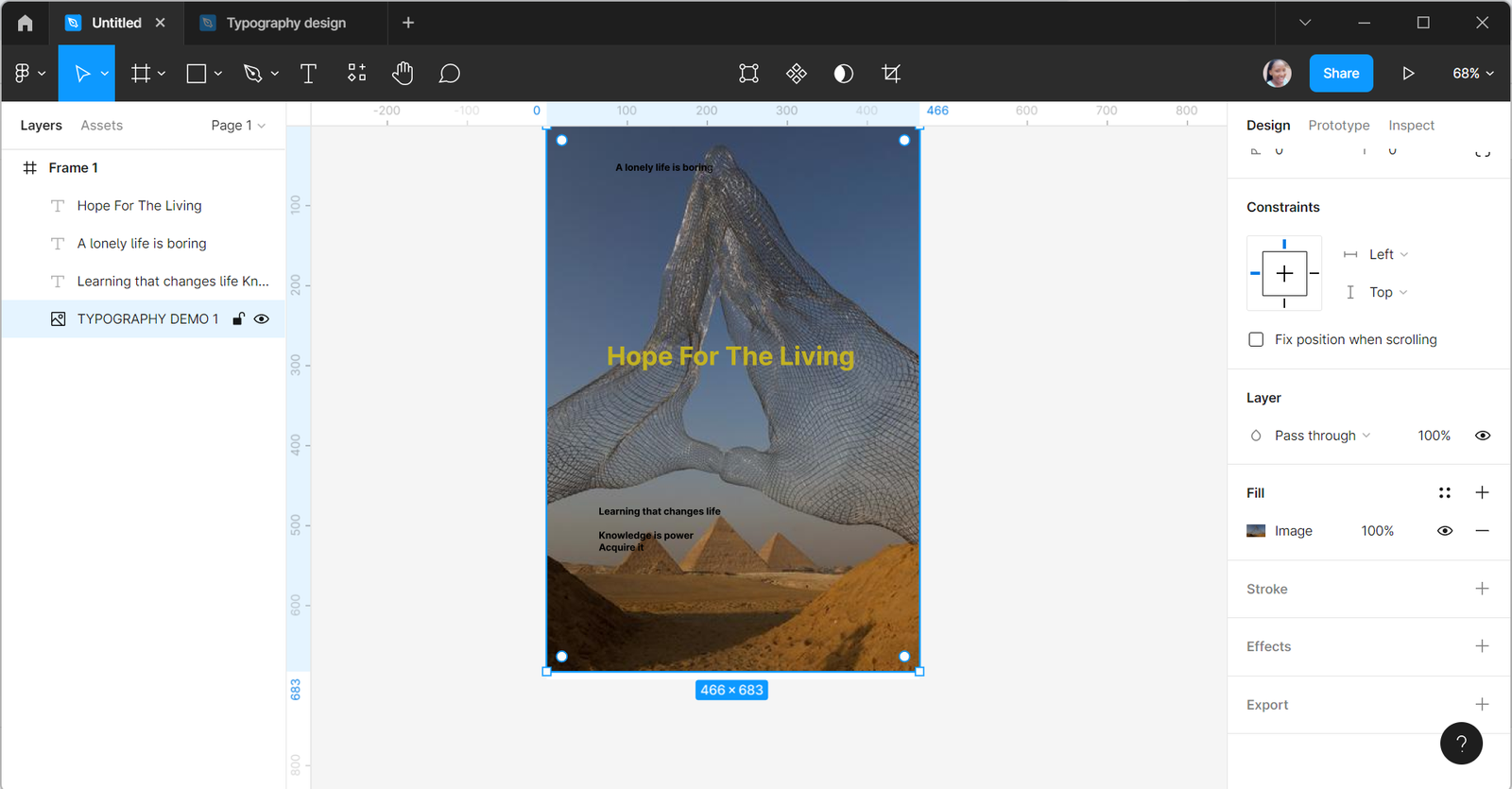Open the Resources tool
The image size is (1512, 789).
click(356, 73)
